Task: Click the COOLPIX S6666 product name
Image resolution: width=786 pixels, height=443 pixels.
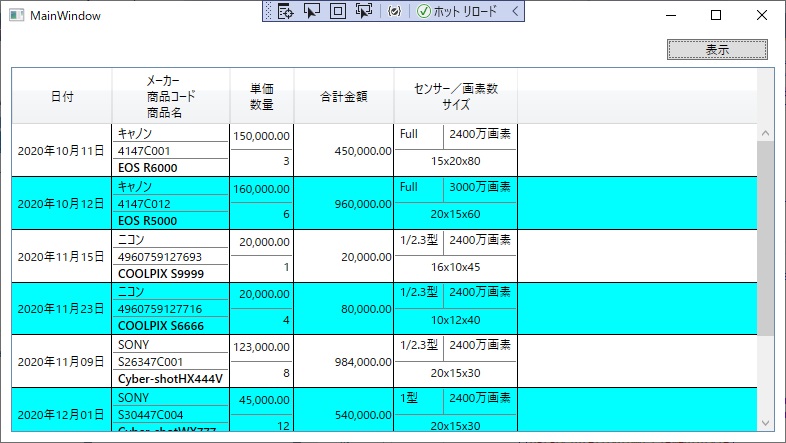Action: click(x=161, y=326)
